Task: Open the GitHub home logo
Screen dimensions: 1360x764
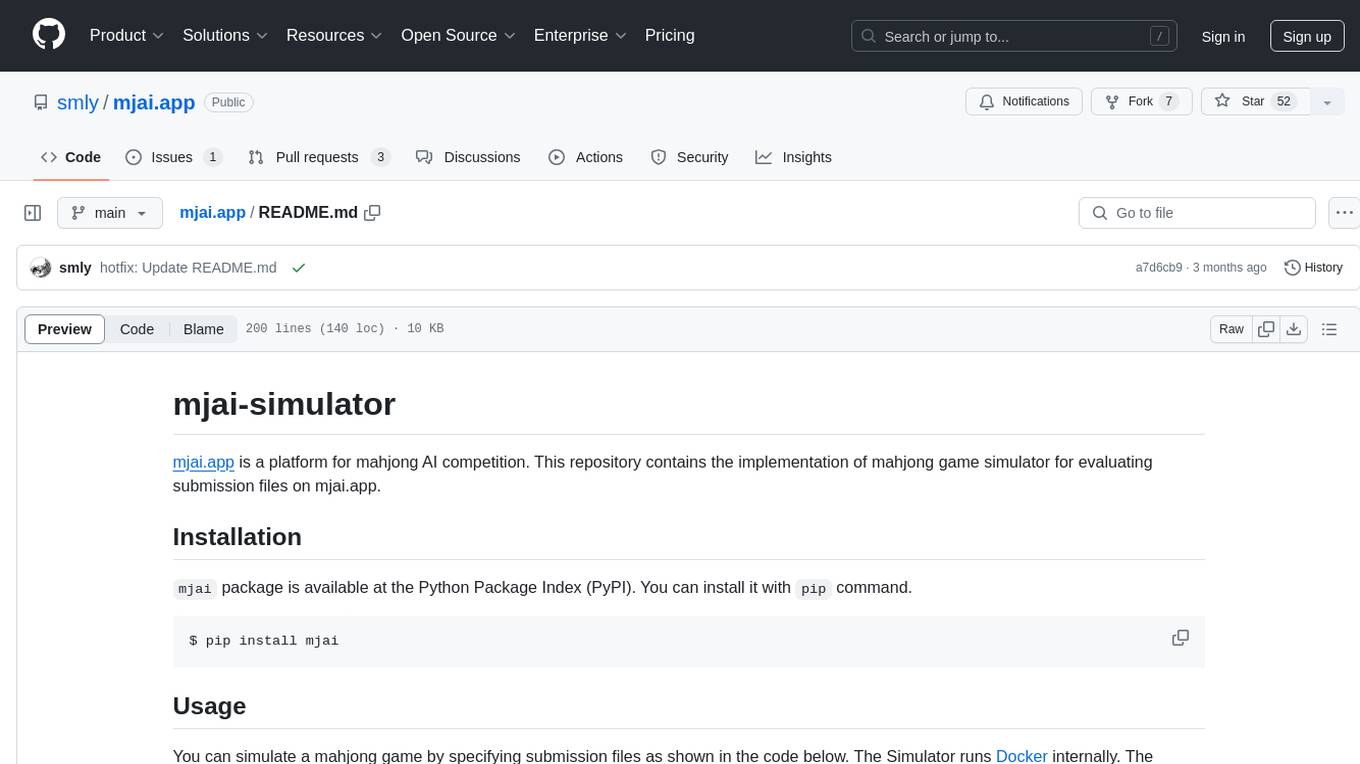Action: pos(49,35)
